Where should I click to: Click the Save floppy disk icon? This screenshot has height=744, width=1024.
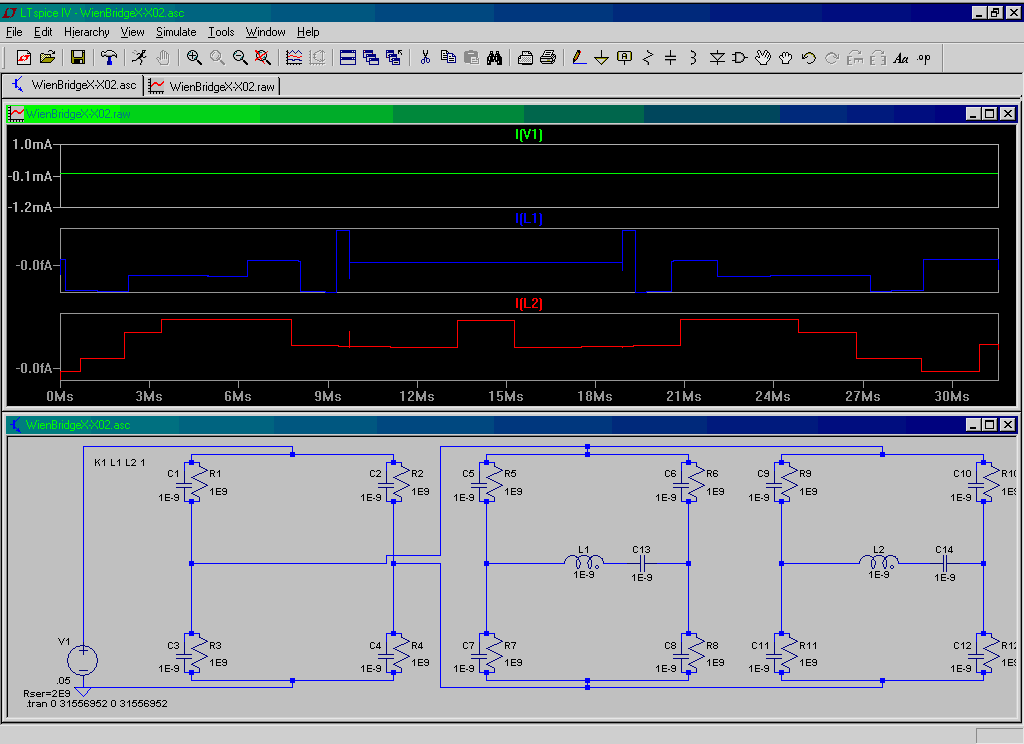coord(77,58)
